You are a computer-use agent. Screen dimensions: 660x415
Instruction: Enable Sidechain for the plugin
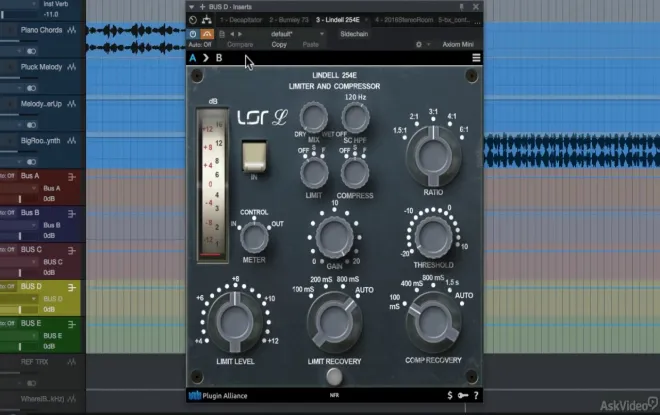pyautogui.click(x=354, y=34)
